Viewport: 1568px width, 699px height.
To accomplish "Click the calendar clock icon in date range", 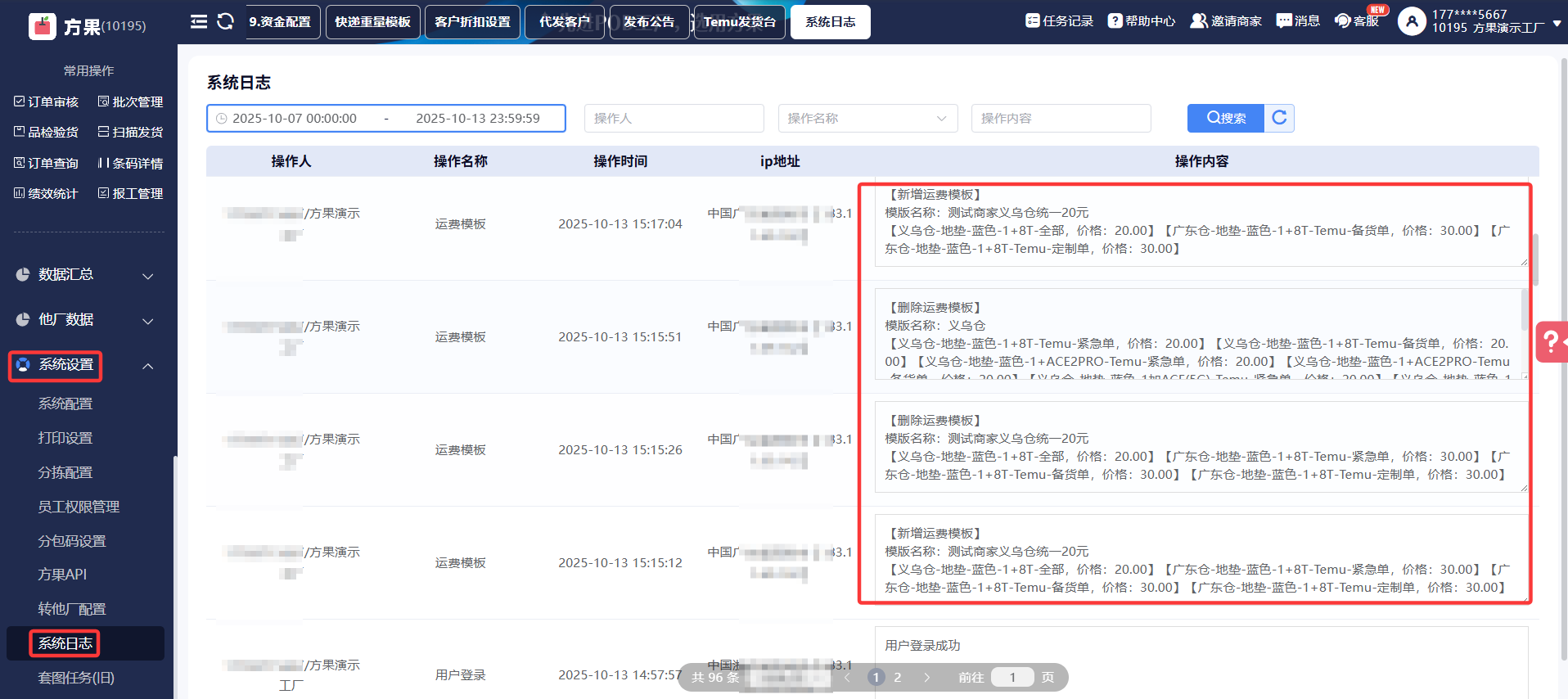I will [x=221, y=119].
